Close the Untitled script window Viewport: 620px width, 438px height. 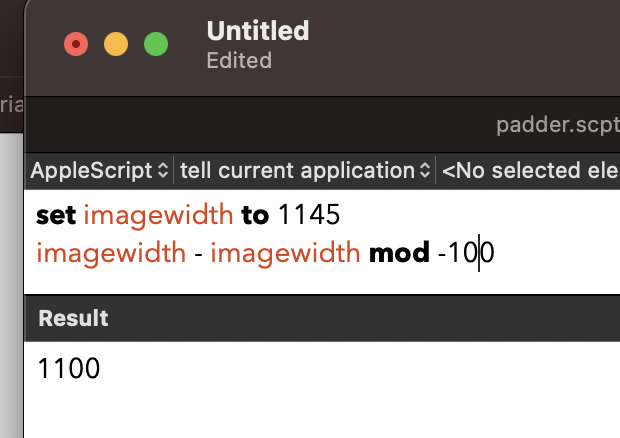(75, 44)
